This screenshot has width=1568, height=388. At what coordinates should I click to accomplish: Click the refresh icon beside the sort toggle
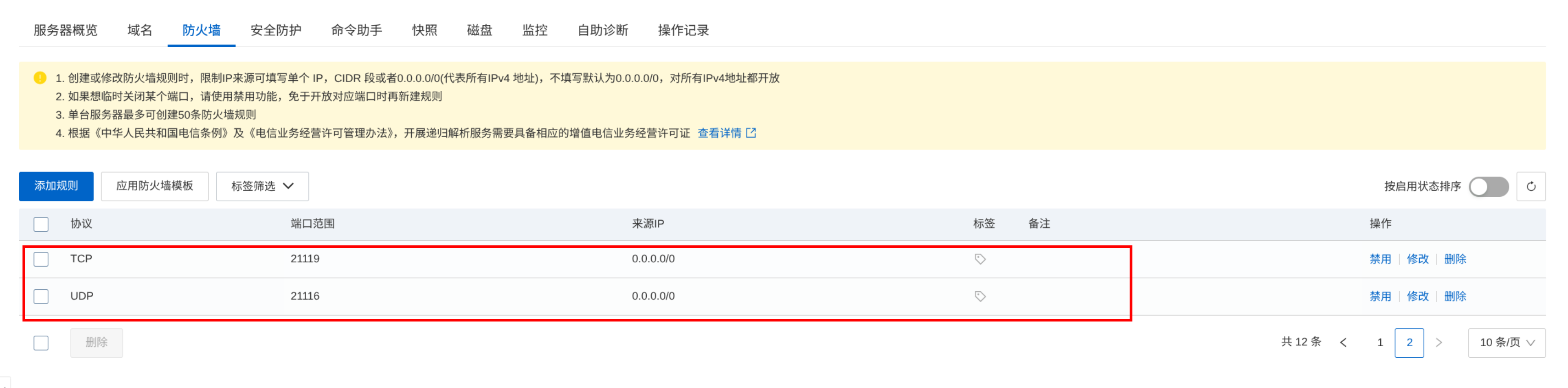[1530, 186]
